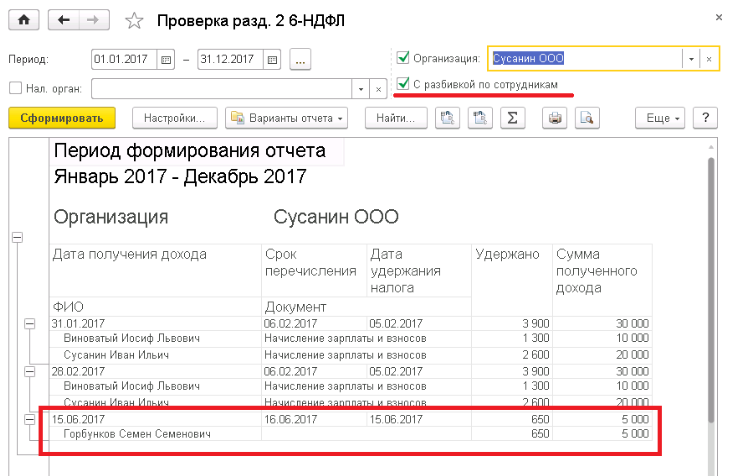Click the Организация field Сусанин ООО
This screenshot has height=476, width=733.
587,59
